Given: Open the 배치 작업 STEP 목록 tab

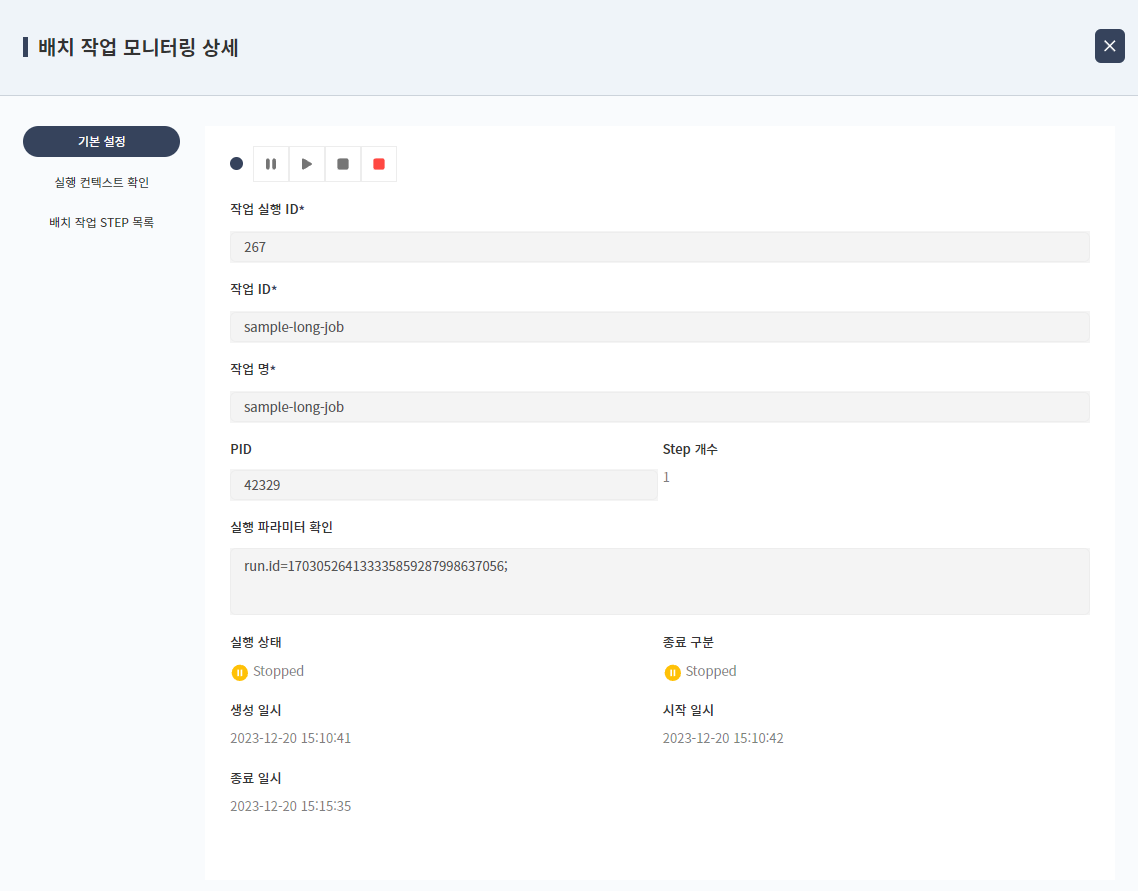Looking at the screenshot, I should click(x=101, y=222).
